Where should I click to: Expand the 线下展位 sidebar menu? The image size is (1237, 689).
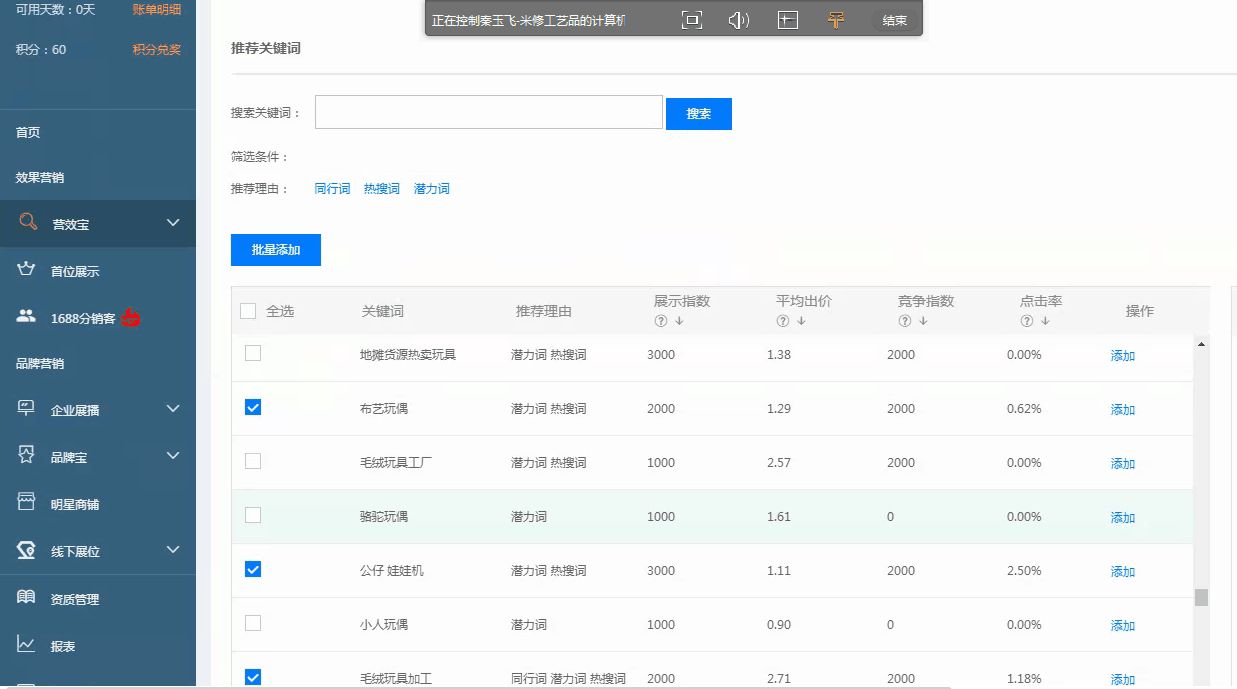click(173, 550)
